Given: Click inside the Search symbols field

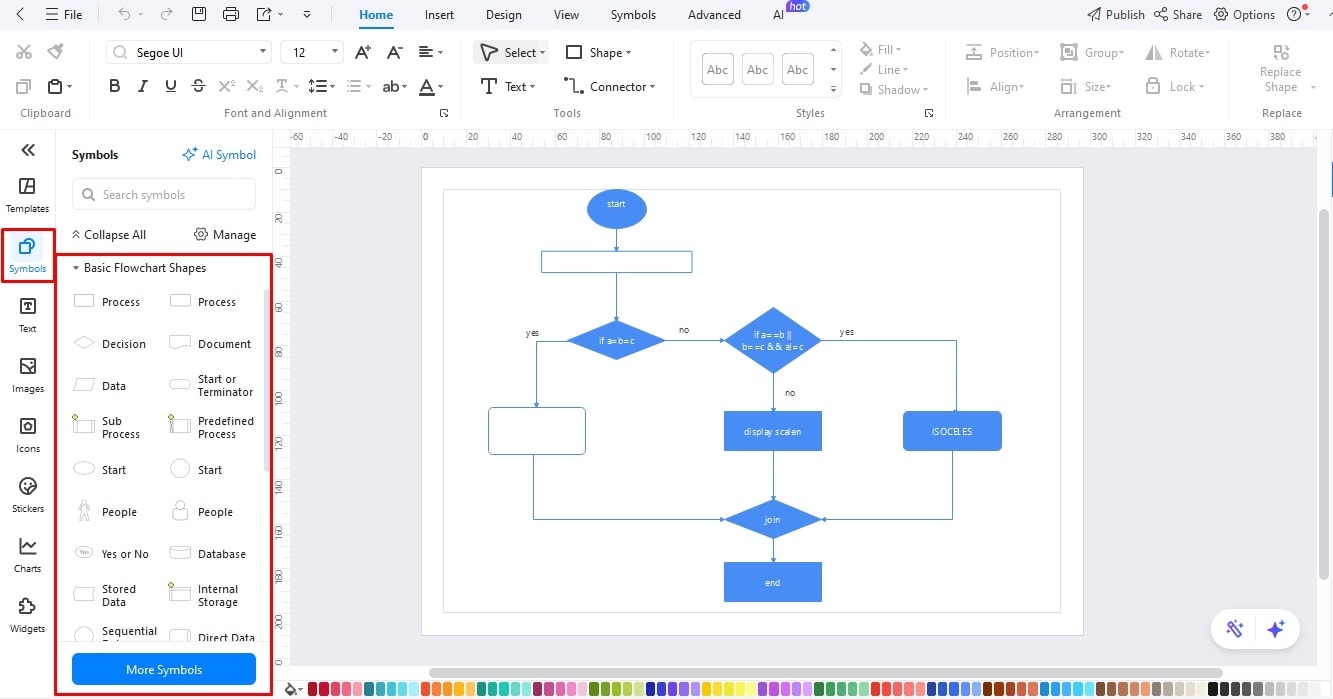Looking at the screenshot, I should tap(164, 195).
